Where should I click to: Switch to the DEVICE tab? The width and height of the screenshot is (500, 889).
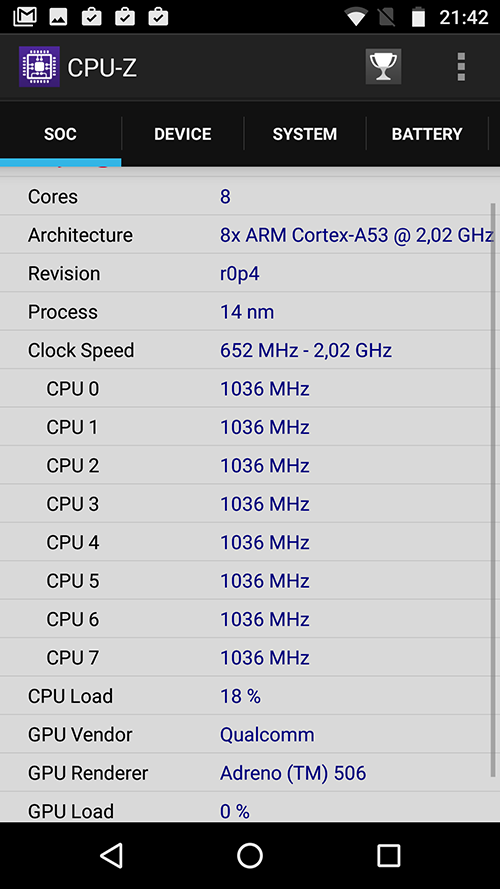click(183, 134)
